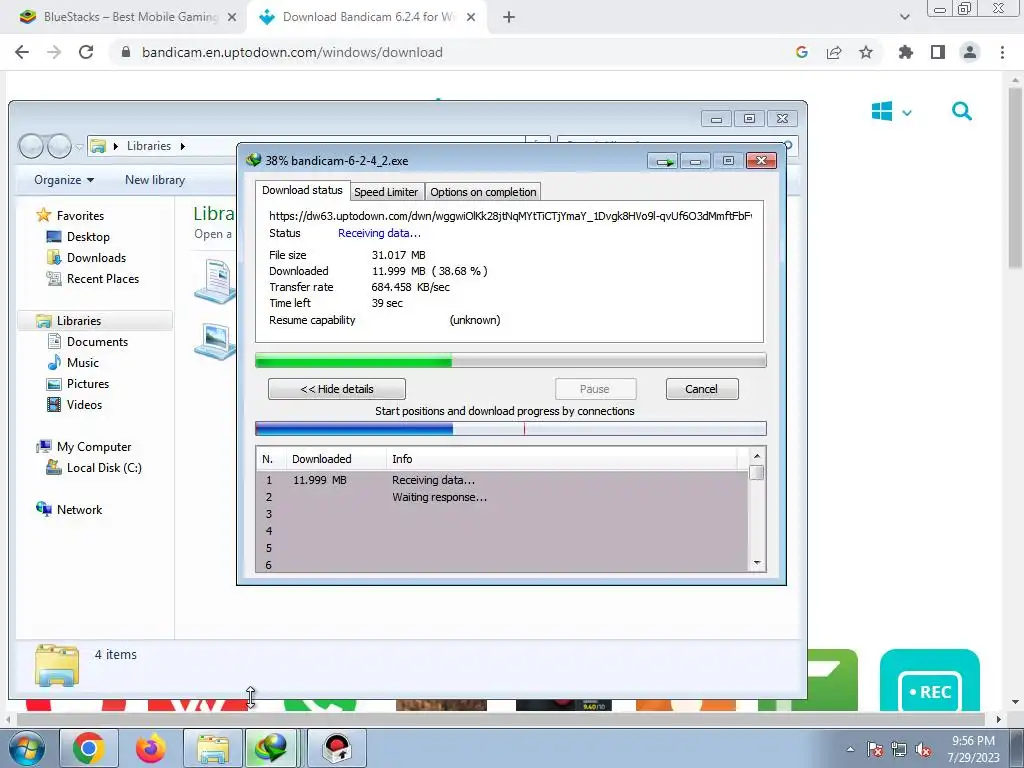Select My Computer in Explorer sidebar
The width and height of the screenshot is (1024, 768).
point(93,447)
